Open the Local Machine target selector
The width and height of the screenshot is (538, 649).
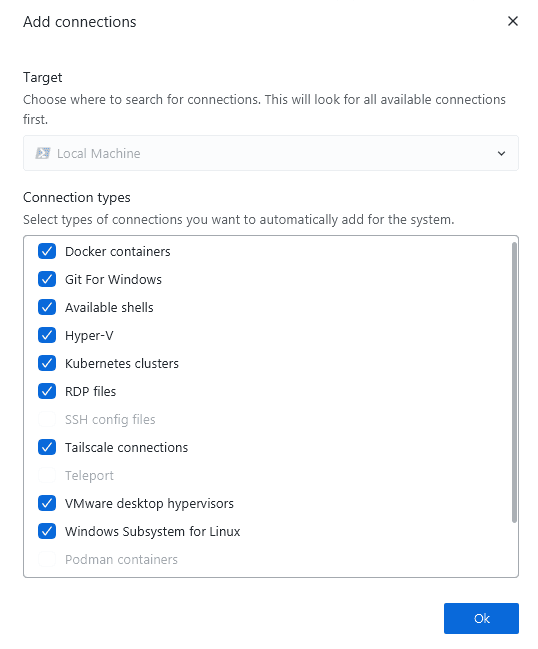[271, 153]
